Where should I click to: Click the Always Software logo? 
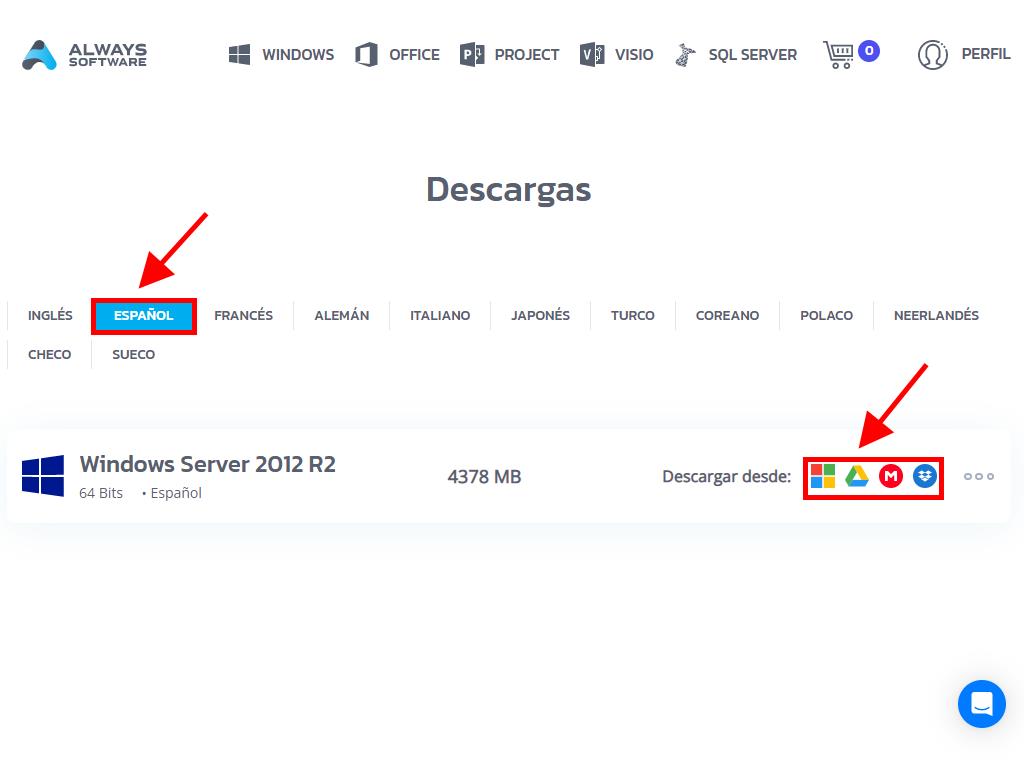pyautogui.click(x=84, y=55)
